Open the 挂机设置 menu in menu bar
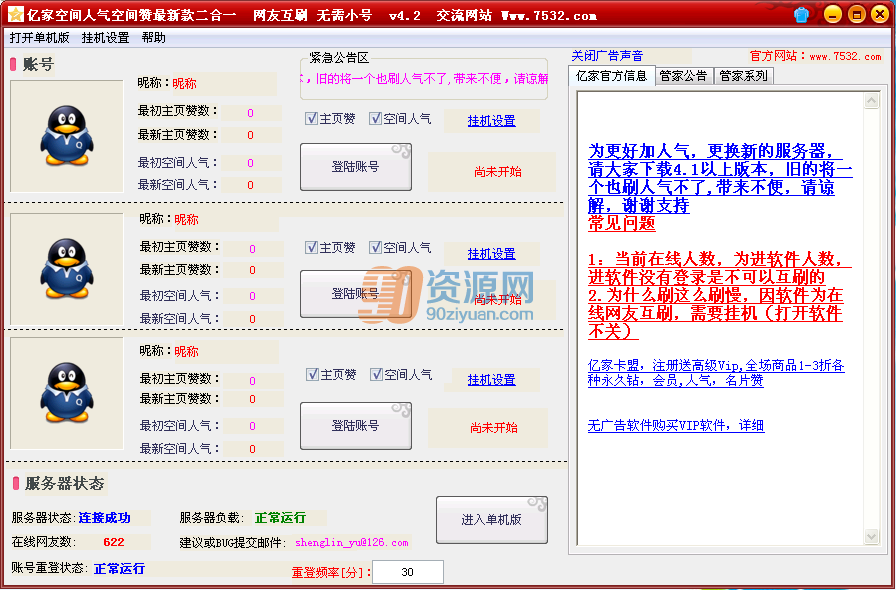Screen dimensions: 896x590 pos(106,38)
